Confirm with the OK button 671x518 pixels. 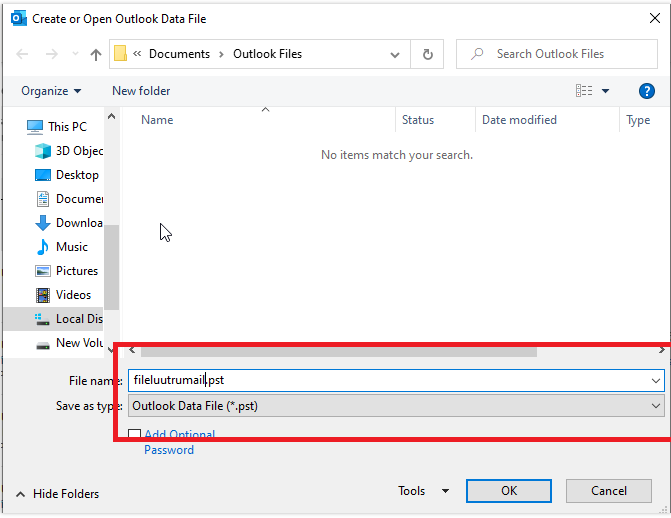click(x=508, y=491)
